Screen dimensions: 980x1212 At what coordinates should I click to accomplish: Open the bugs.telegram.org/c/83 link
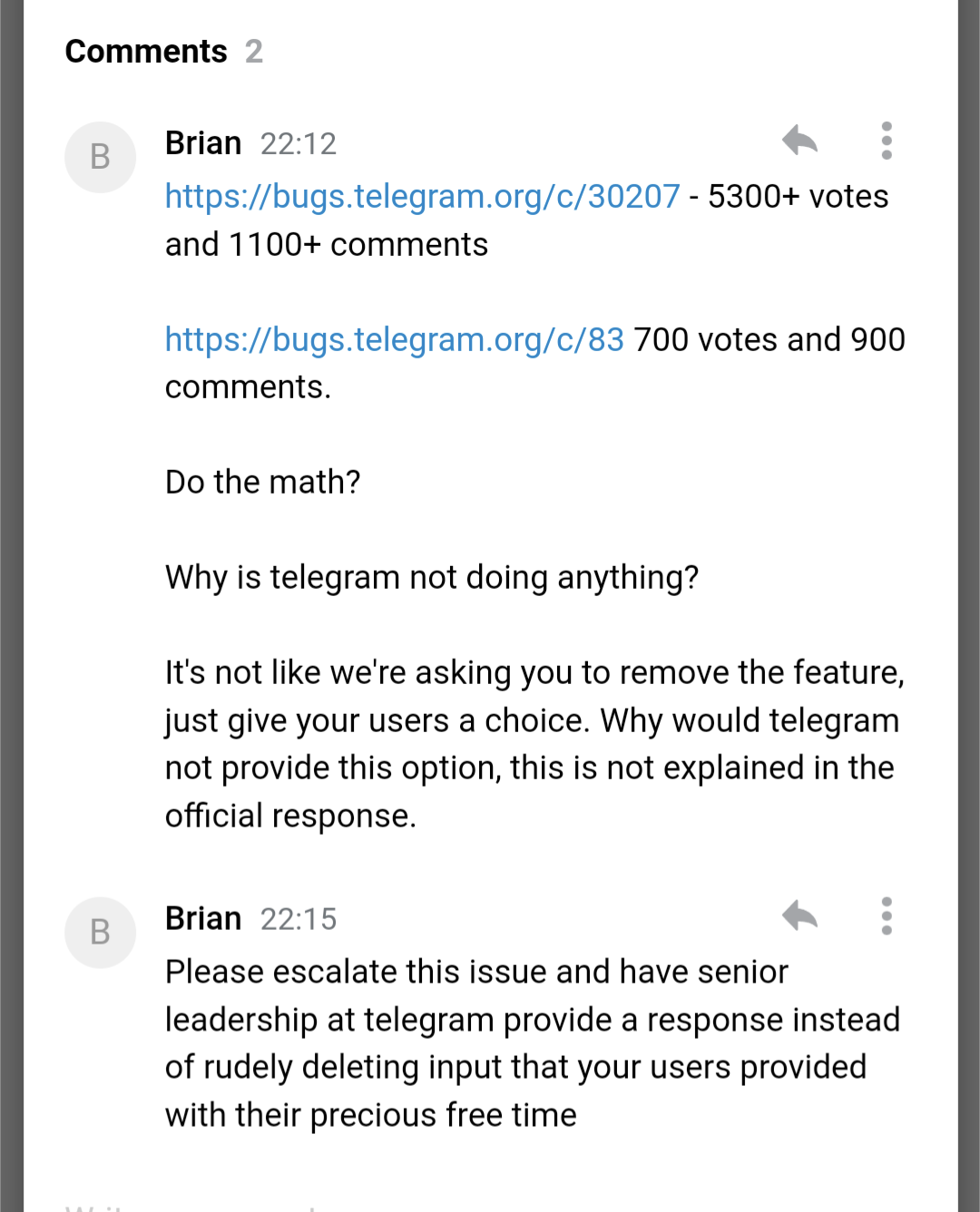[x=394, y=340]
